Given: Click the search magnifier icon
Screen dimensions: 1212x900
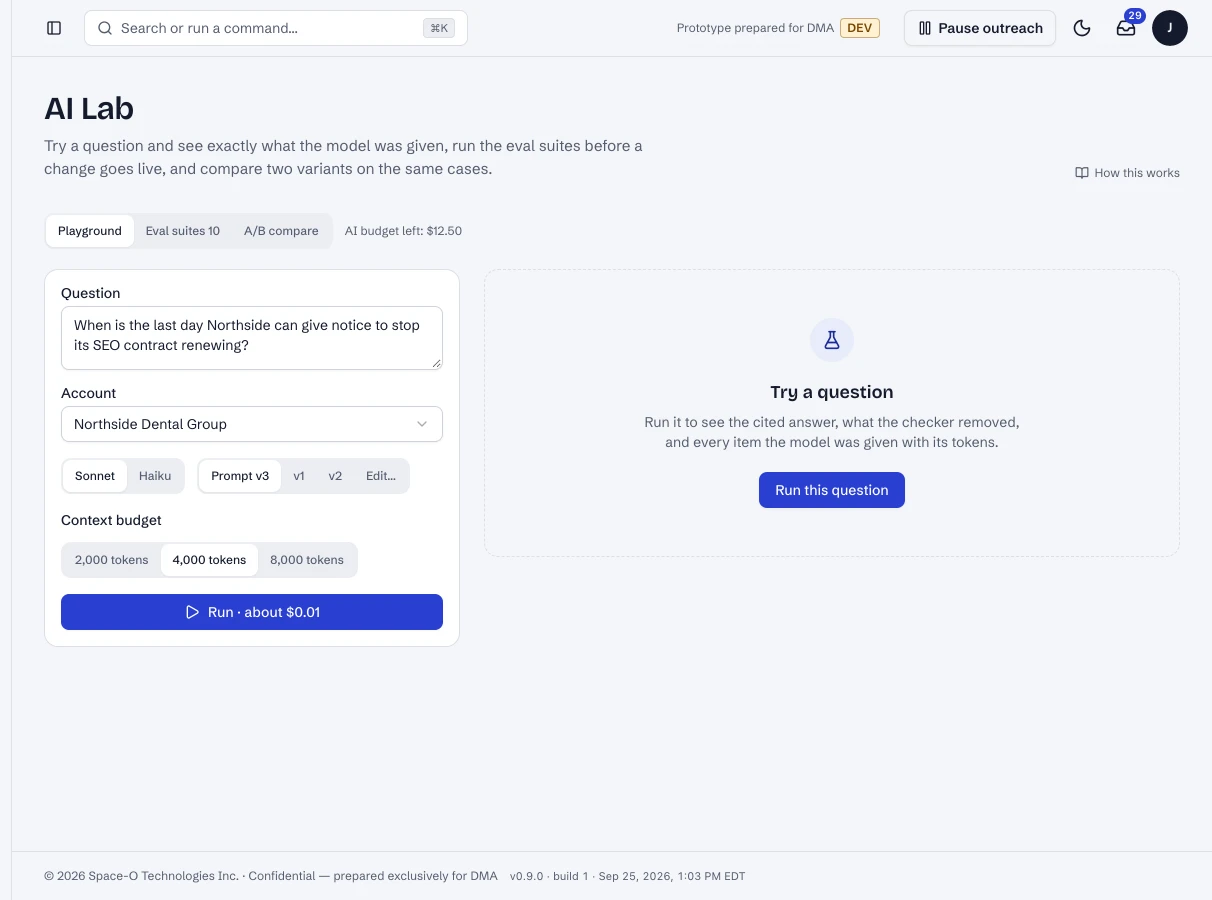Looking at the screenshot, I should click(105, 28).
